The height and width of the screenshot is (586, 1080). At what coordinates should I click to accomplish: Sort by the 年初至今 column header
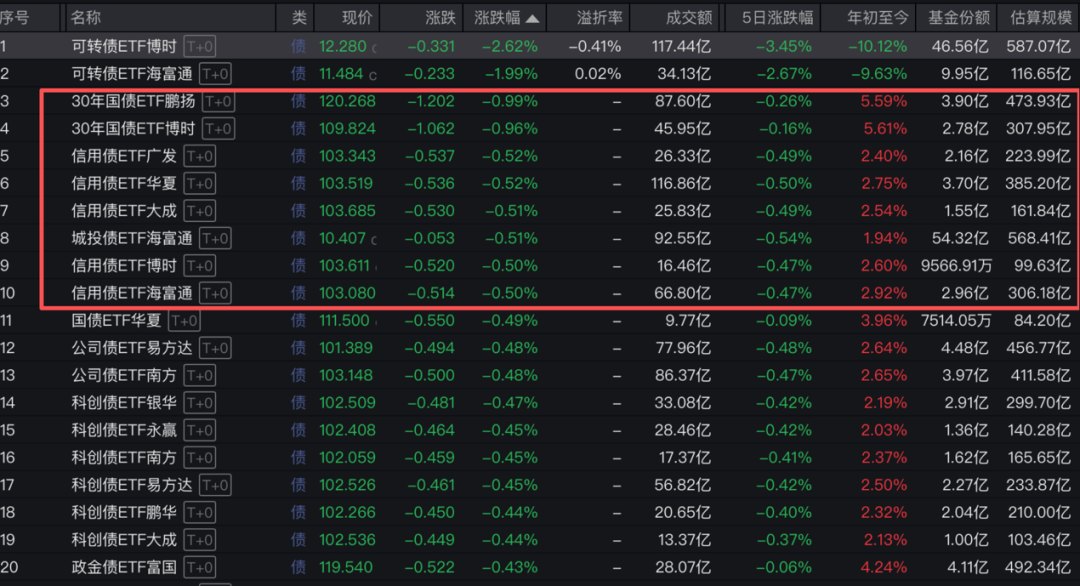click(878, 18)
